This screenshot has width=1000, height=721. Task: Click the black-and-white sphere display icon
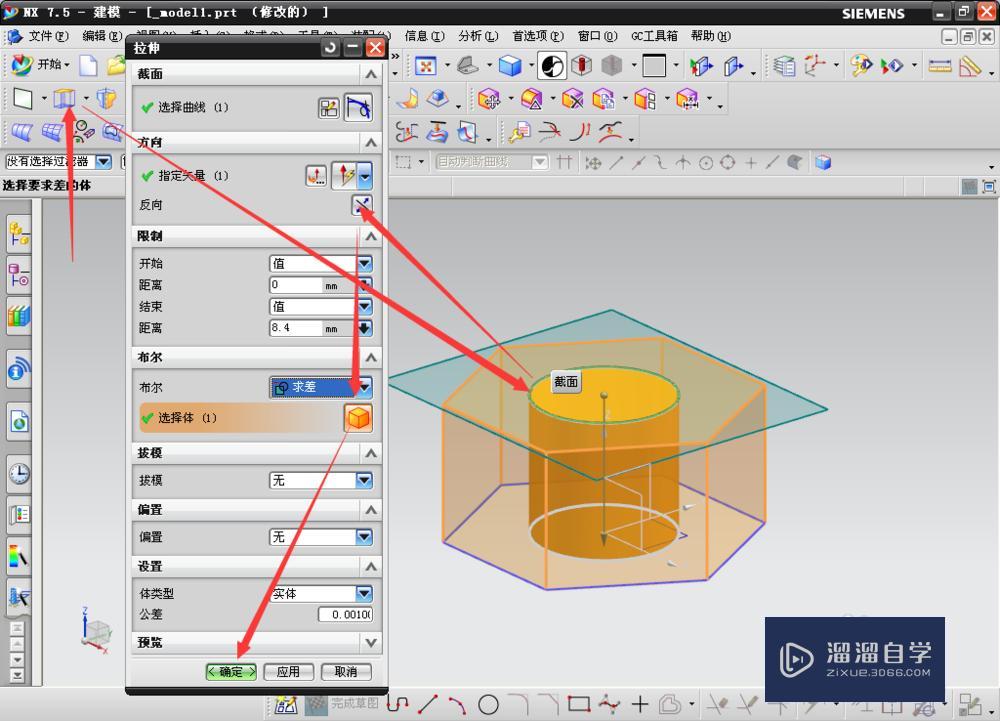point(552,66)
